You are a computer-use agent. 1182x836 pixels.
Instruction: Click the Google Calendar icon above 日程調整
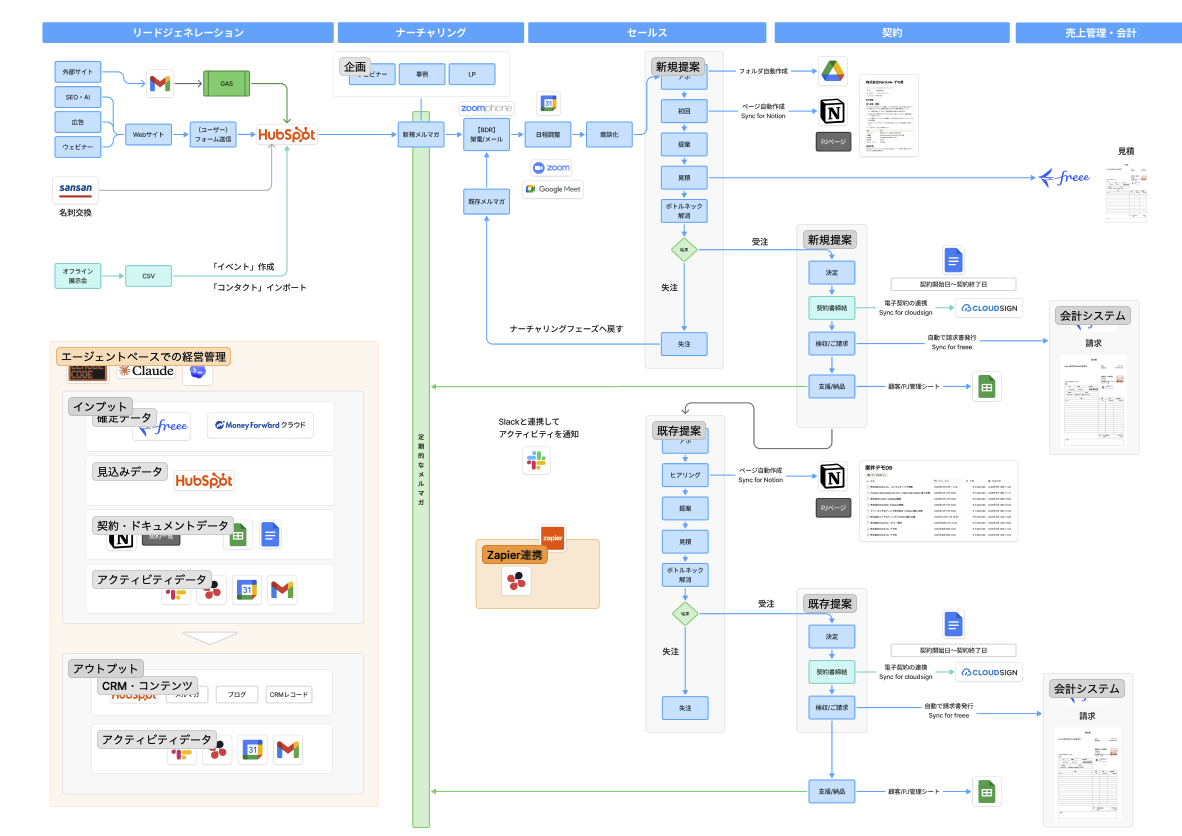coord(549,103)
